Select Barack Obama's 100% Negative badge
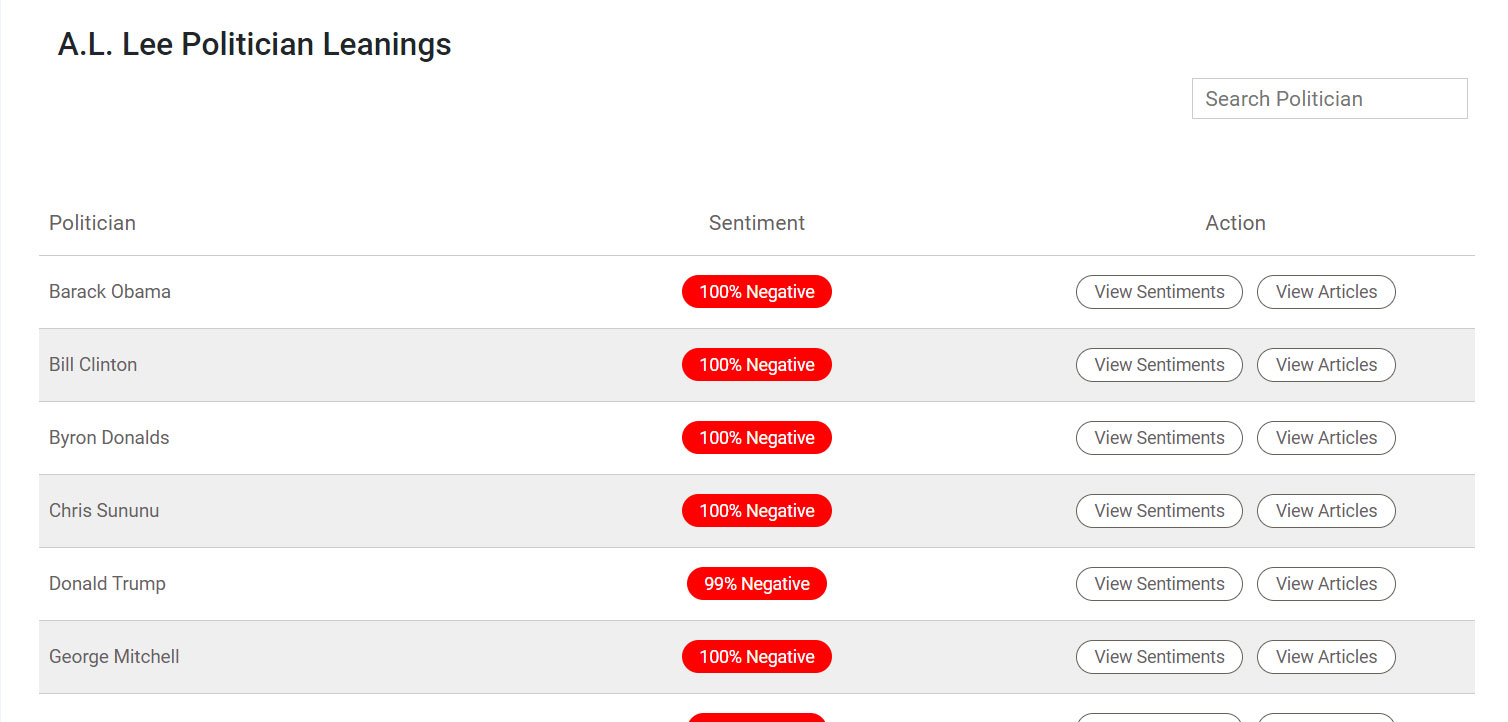The height and width of the screenshot is (722, 1508). pyautogui.click(x=757, y=291)
